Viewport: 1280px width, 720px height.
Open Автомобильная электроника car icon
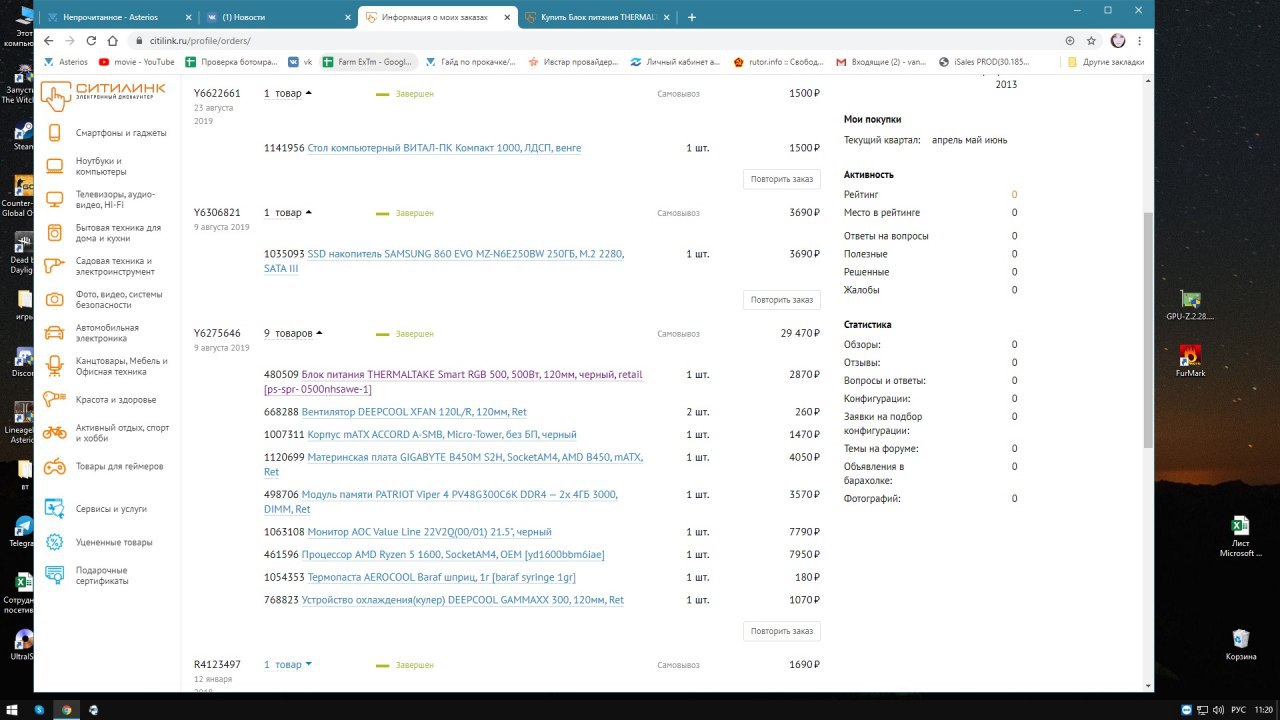pyautogui.click(x=55, y=333)
